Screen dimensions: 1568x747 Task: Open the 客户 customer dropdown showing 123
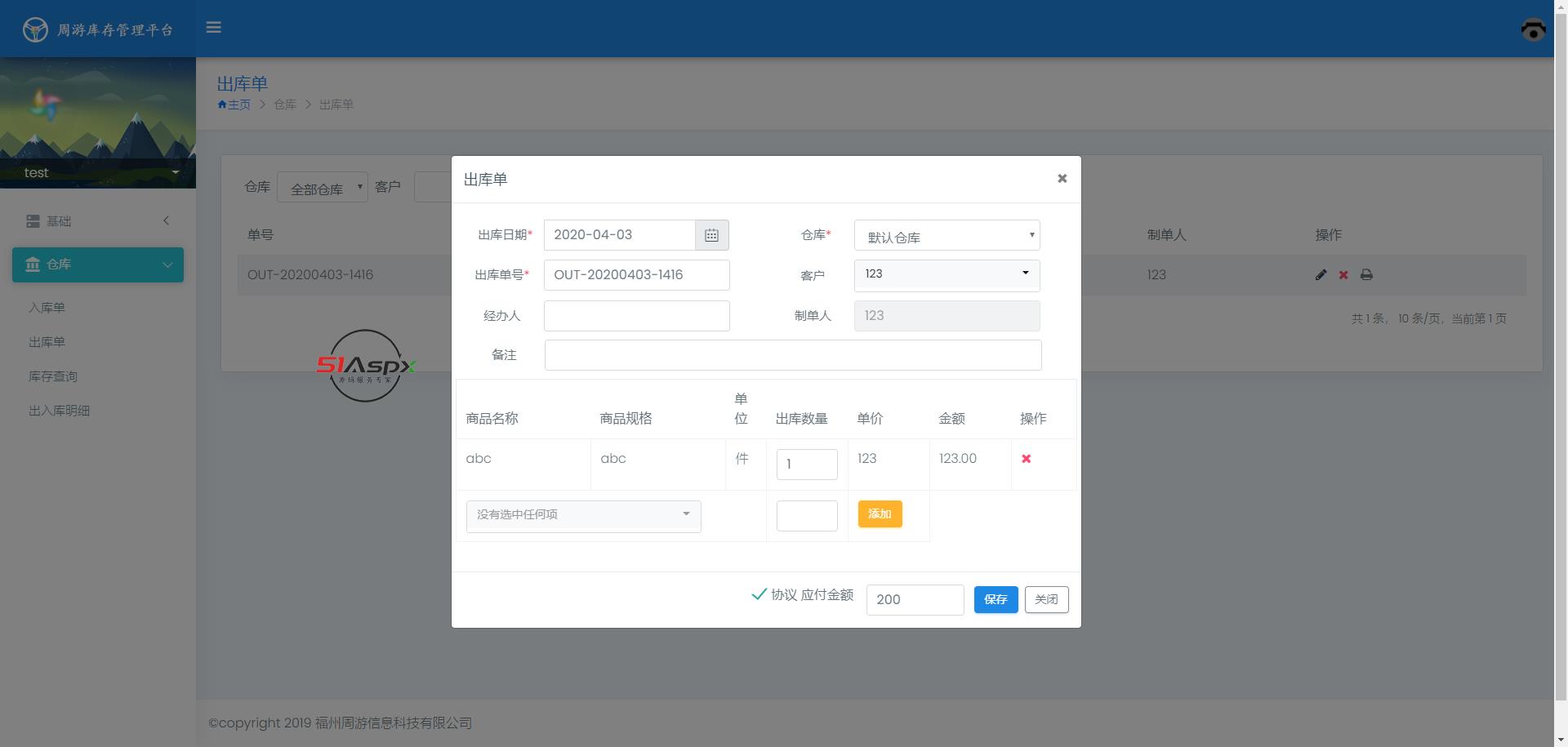click(947, 275)
